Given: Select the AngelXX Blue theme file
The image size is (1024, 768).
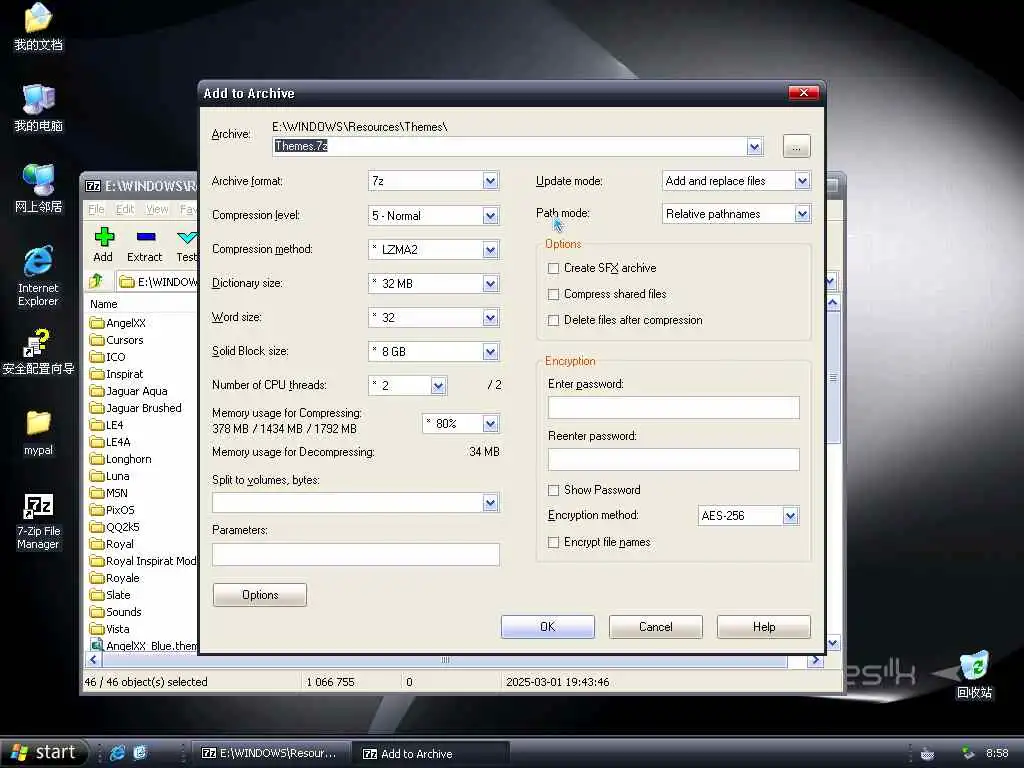Looking at the screenshot, I should click(x=144, y=646).
